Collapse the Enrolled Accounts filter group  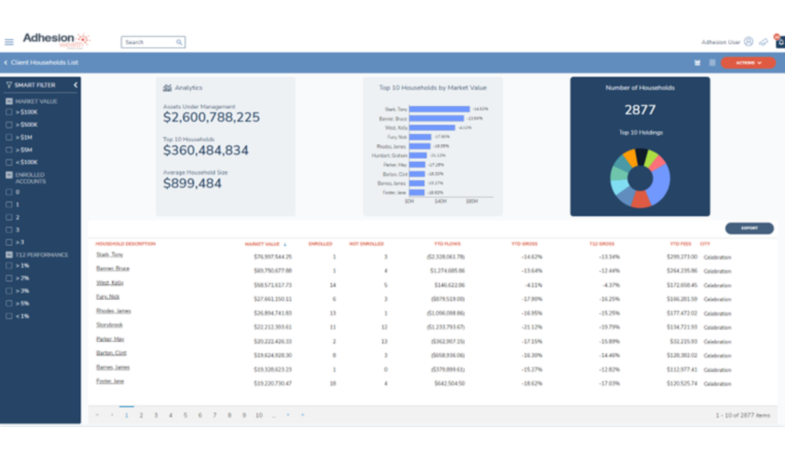pos(10,175)
